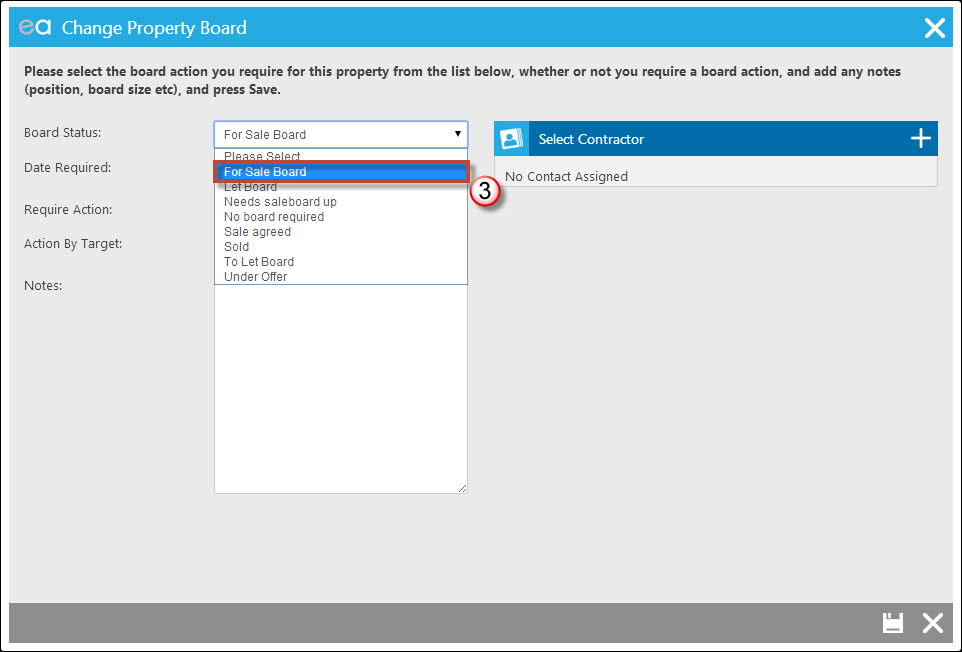962x652 pixels.
Task: Choose 'To Let Board' option
Action: 341,262
